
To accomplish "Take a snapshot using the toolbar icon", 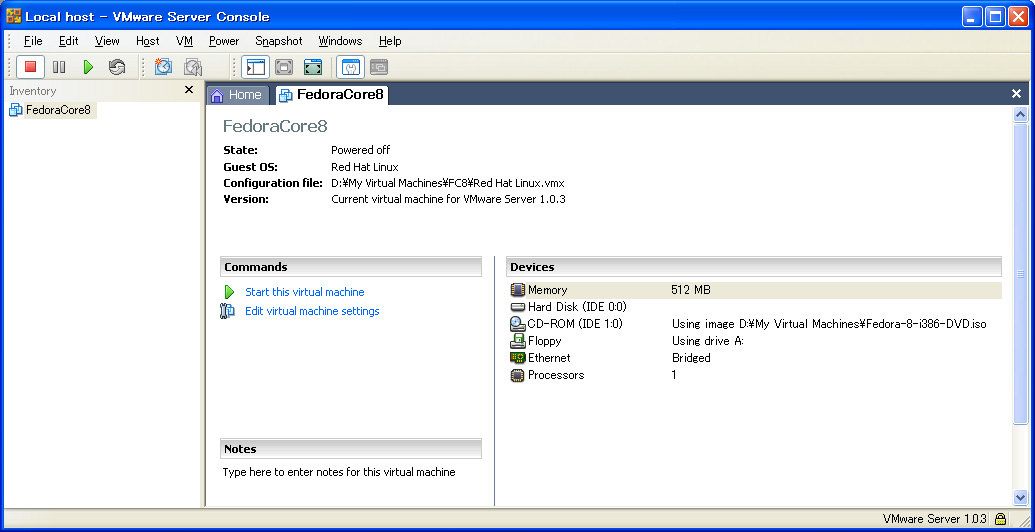I will point(163,67).
